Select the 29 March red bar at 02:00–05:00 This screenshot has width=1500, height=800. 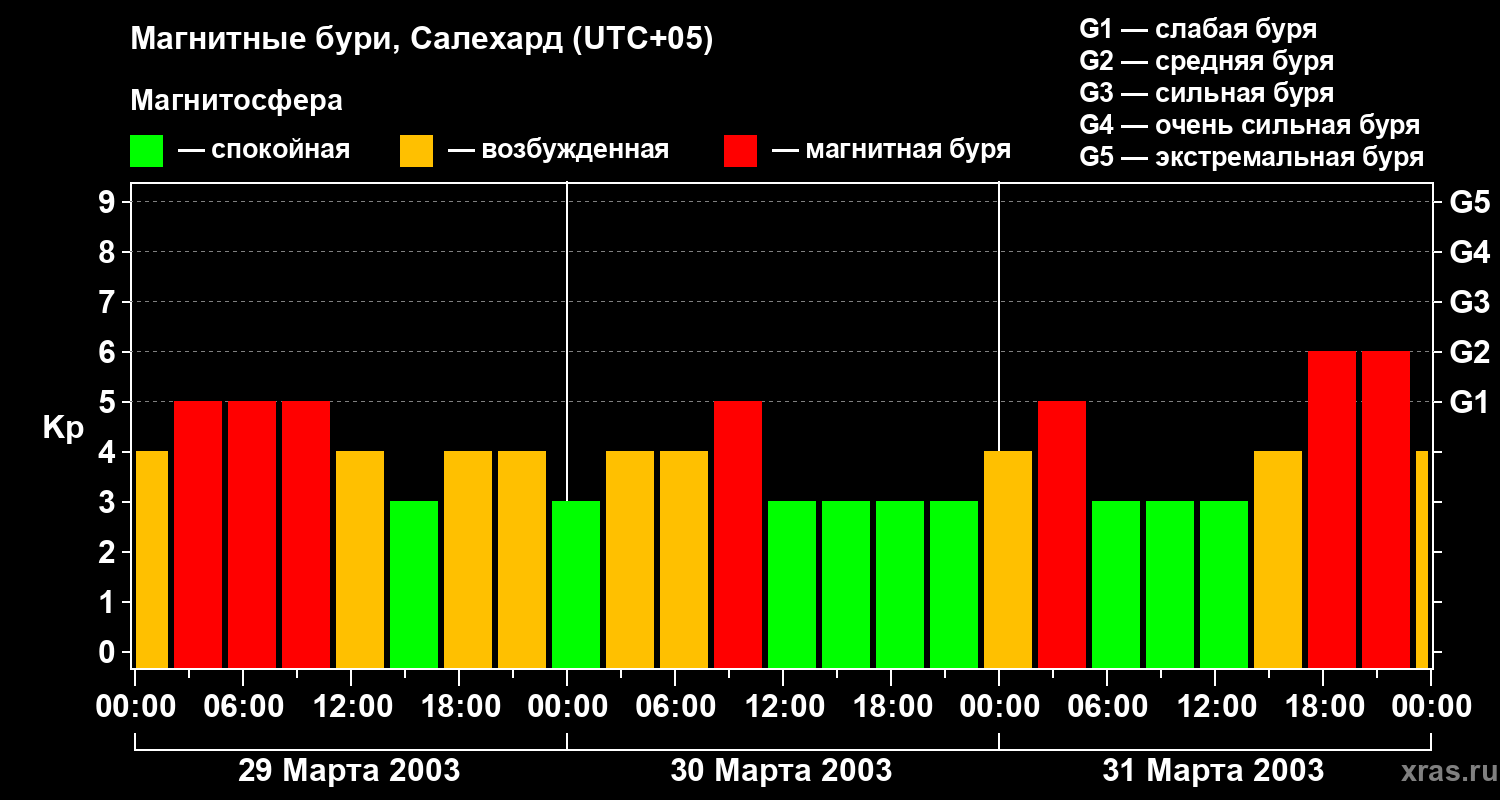(198, 535)
